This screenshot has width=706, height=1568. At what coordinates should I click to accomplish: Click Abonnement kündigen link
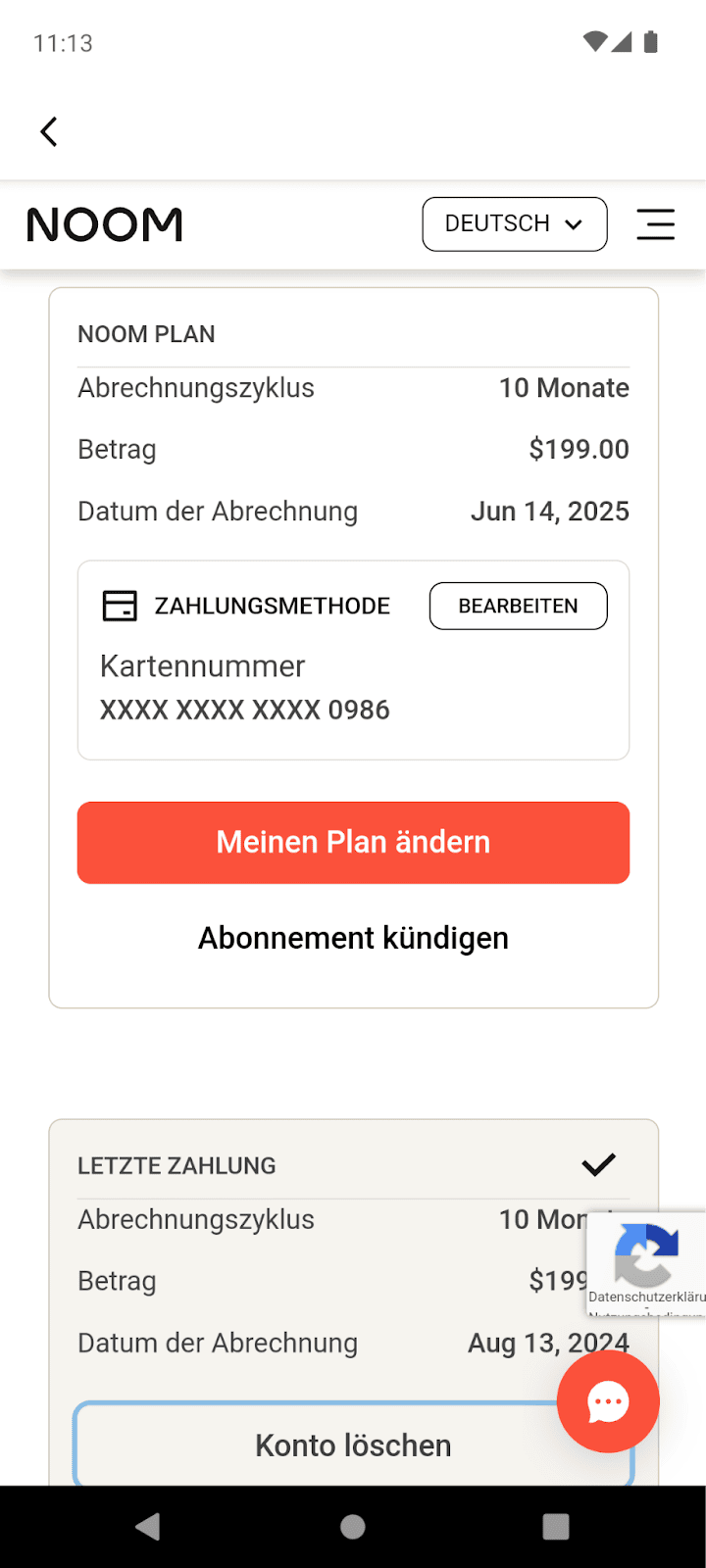click(353, 938)
